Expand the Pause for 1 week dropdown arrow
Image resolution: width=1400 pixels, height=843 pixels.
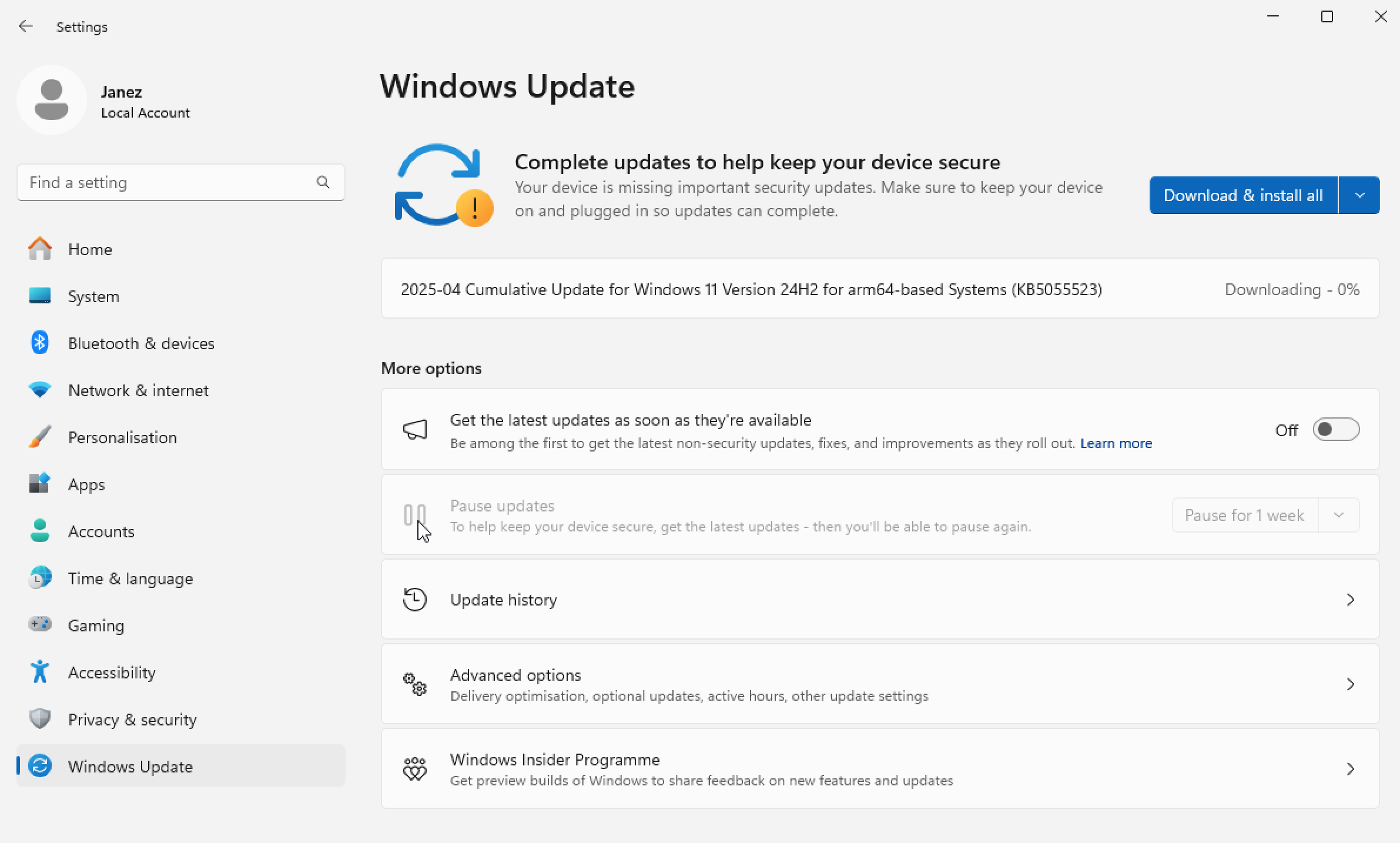pyautogui.click(x=1338, y=515)
